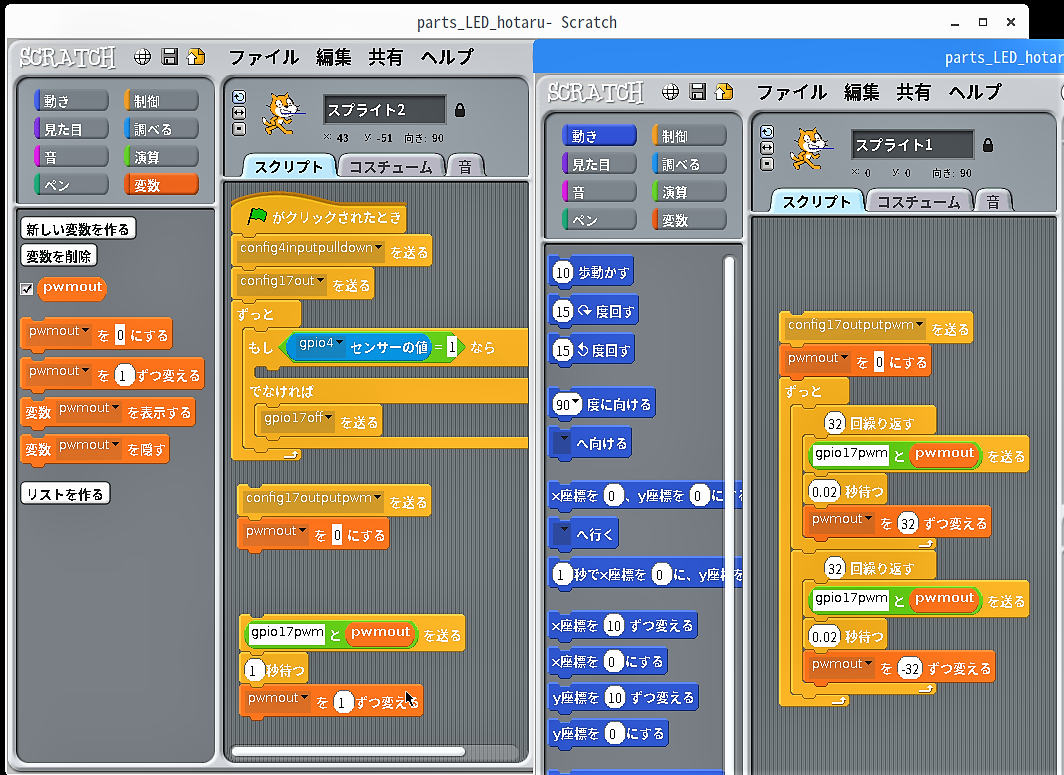Select 制御 category in left window
The image size is (1064, 775).
tap(162, 100)
